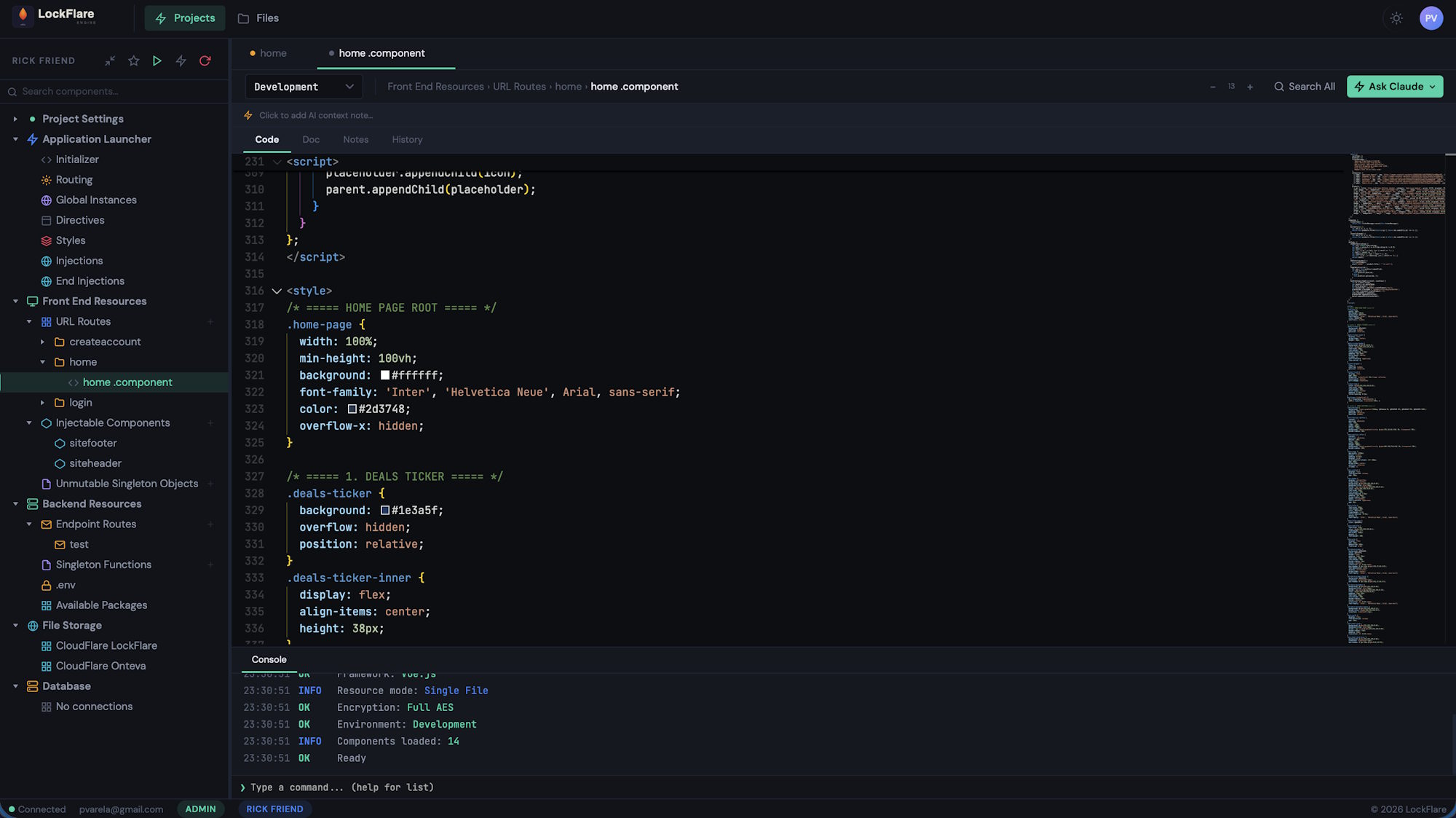Collapse the Application Launcher tree node

click(15, 139)
